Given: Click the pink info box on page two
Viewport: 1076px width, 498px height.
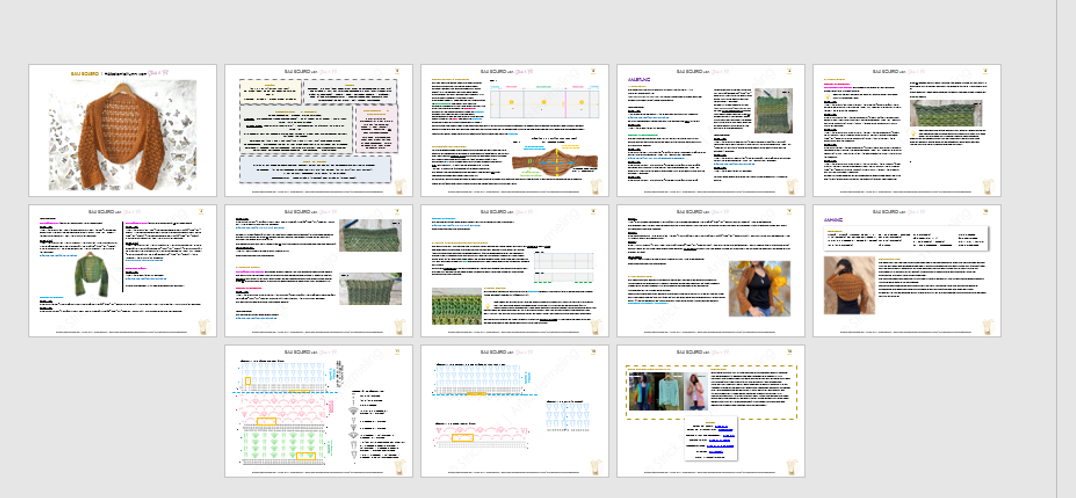Looking at the screenshot, I should coord(375,130).
